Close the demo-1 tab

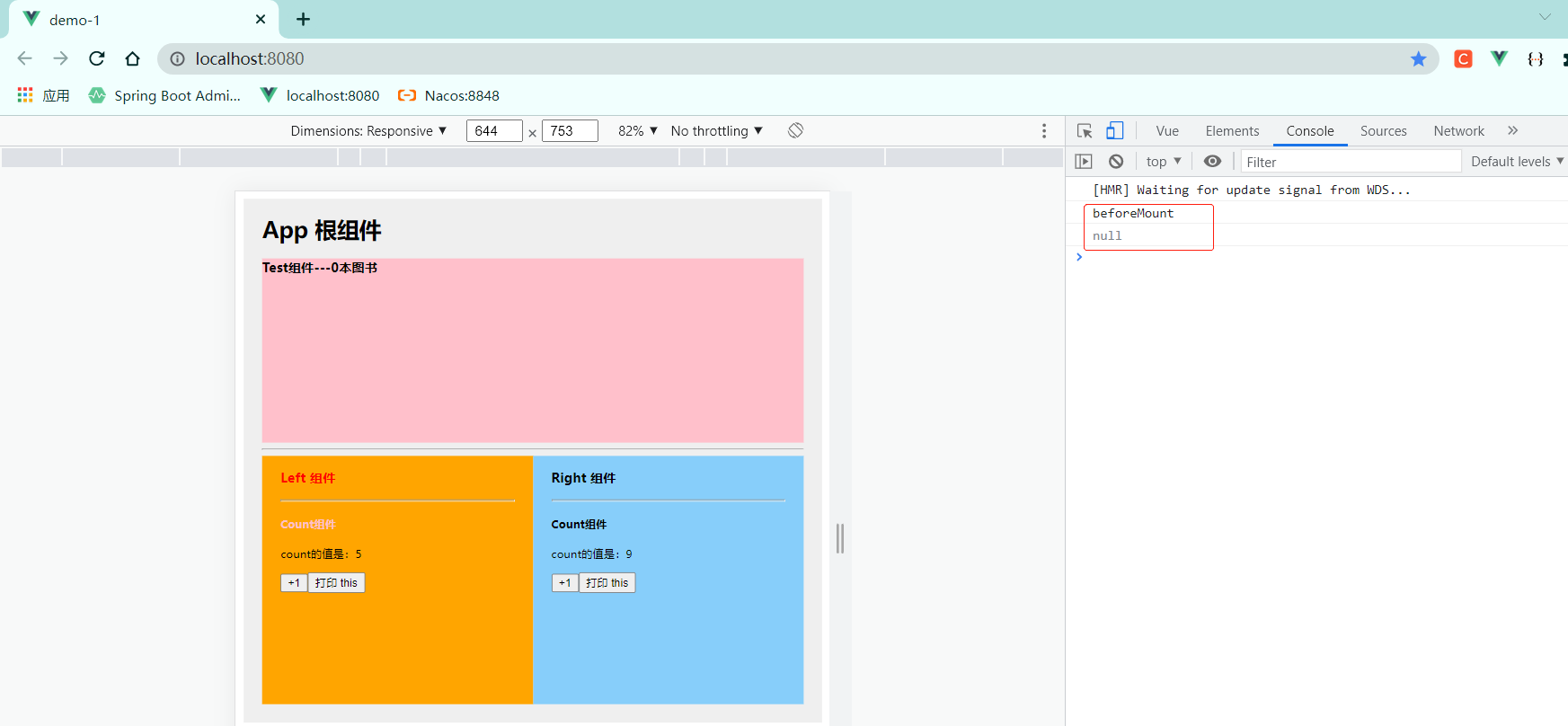261,19
